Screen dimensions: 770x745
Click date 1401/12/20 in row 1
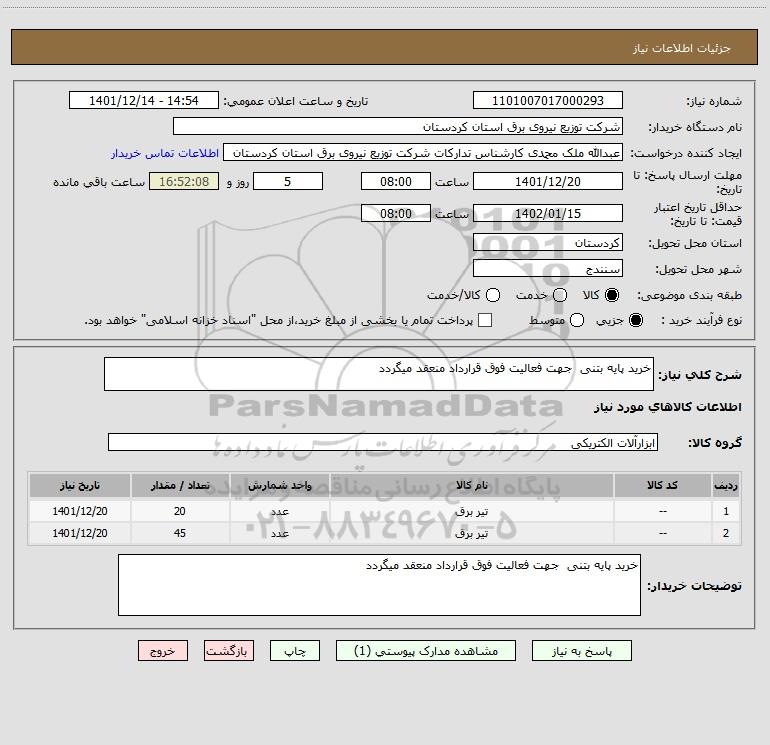(x=80, y=511)
